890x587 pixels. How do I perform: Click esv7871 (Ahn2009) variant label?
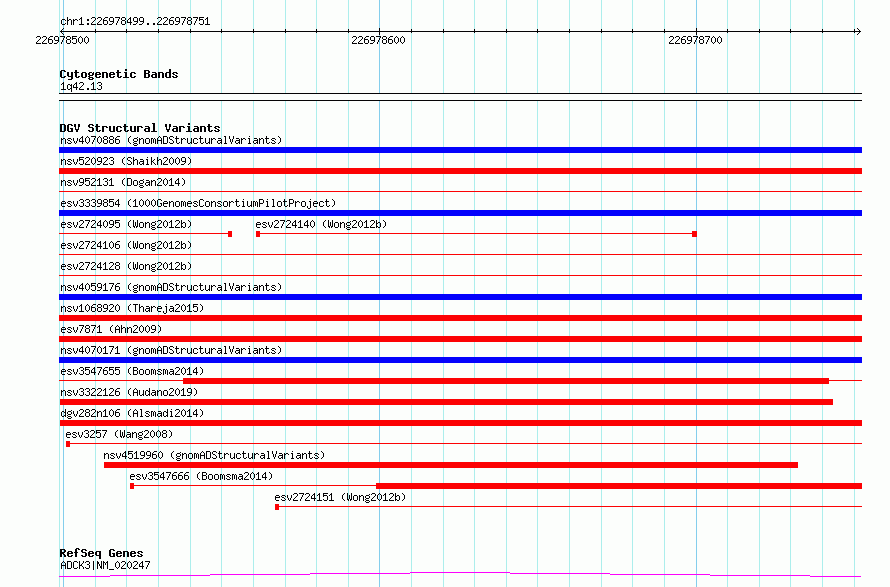point(111,329)
